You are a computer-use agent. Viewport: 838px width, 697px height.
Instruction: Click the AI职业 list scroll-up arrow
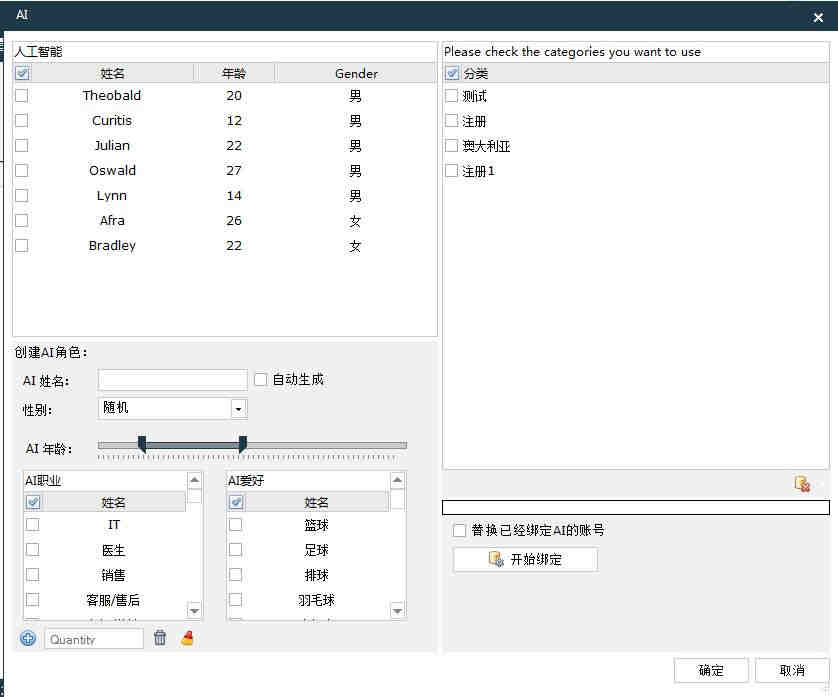195,480
